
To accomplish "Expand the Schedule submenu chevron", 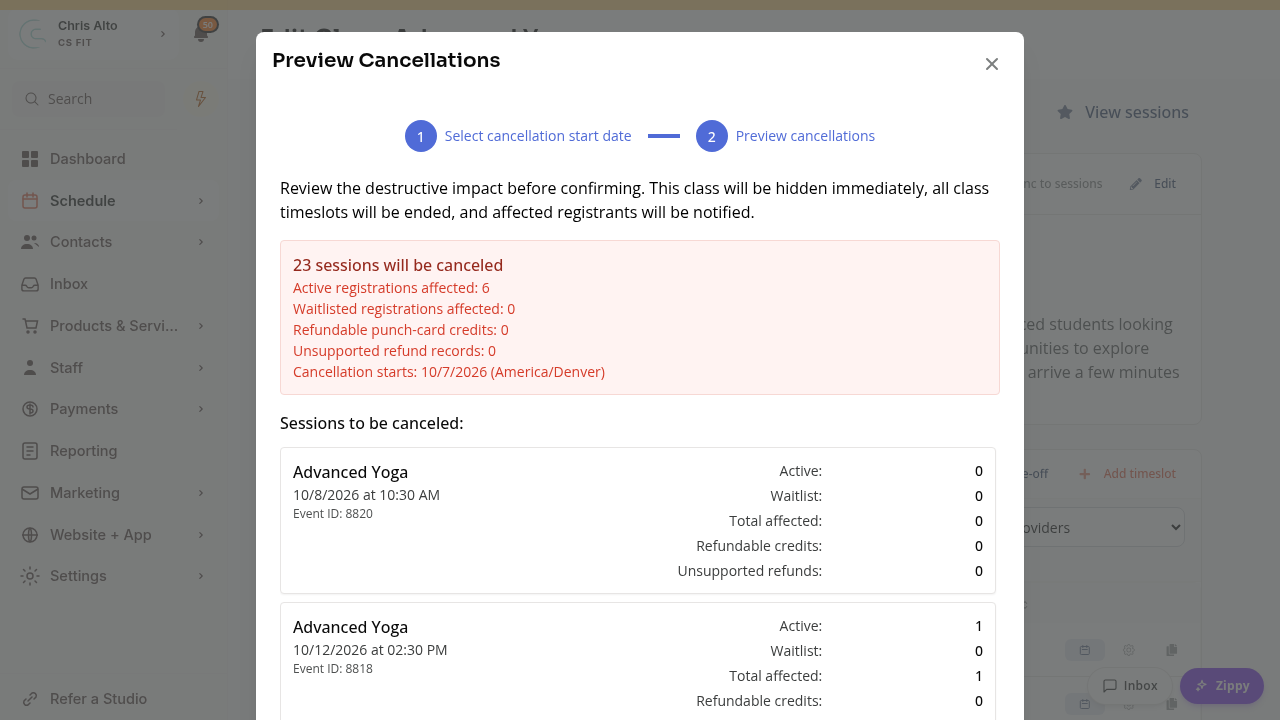I will pos(201,201).
